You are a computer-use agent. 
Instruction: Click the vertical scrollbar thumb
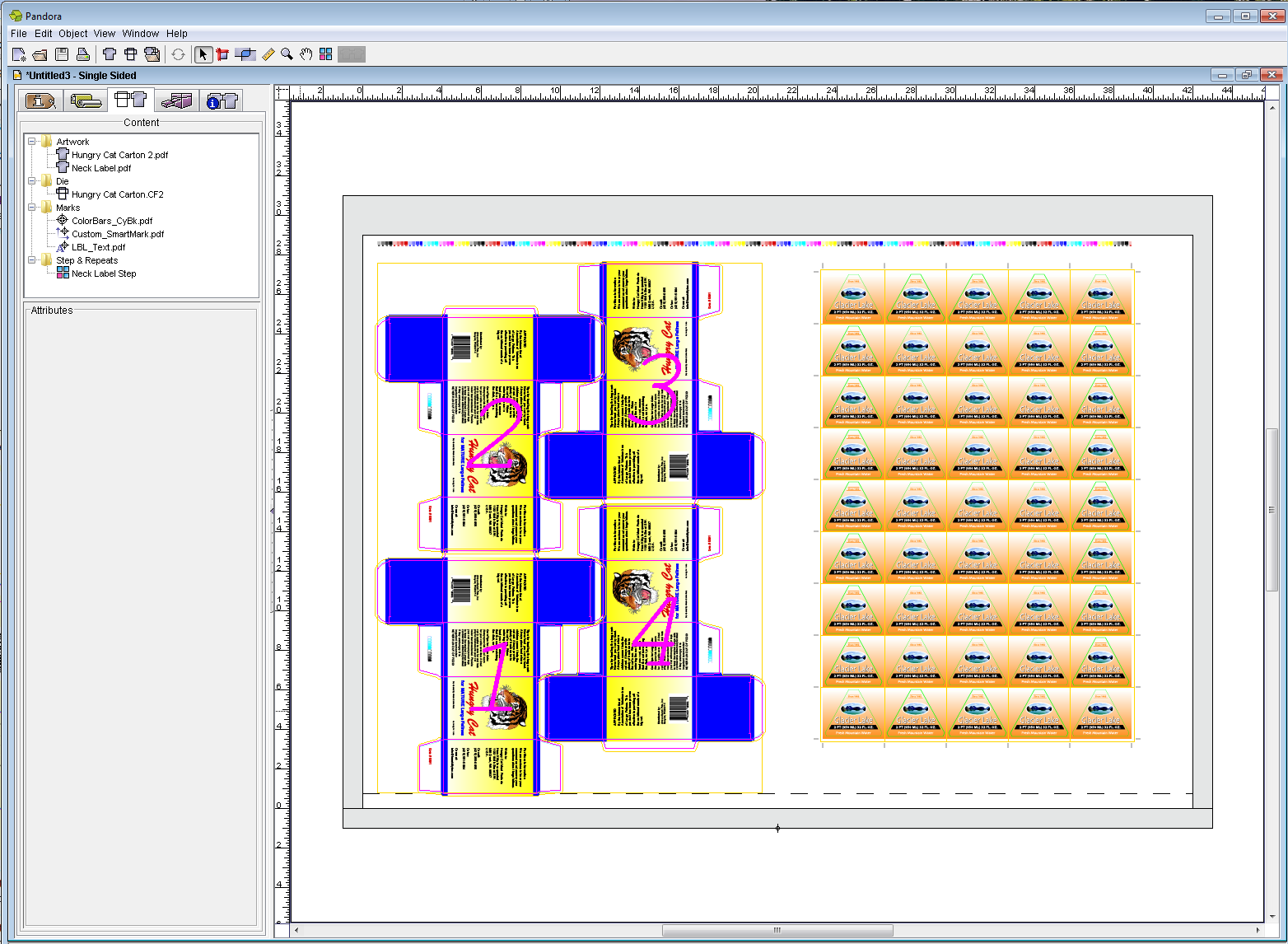(x=1272, y=509)
